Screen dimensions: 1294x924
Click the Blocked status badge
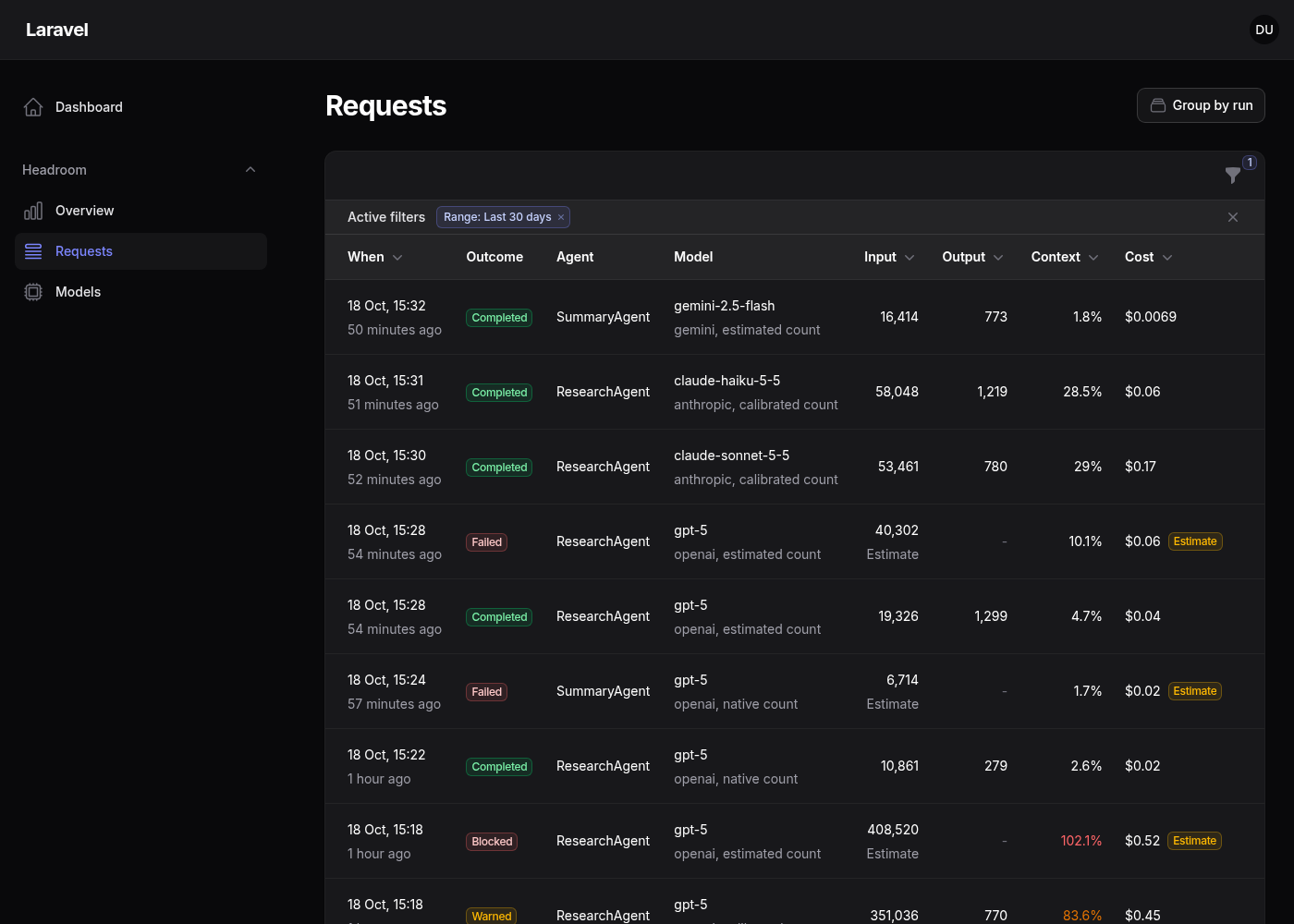492,842
